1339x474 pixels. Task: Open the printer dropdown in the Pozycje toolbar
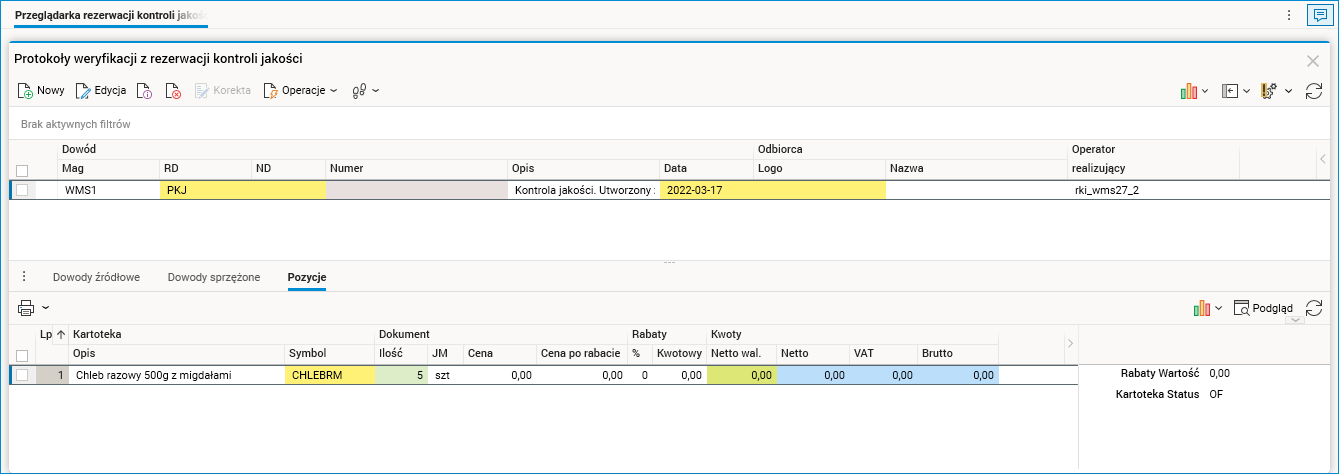[x=33, y=308]
